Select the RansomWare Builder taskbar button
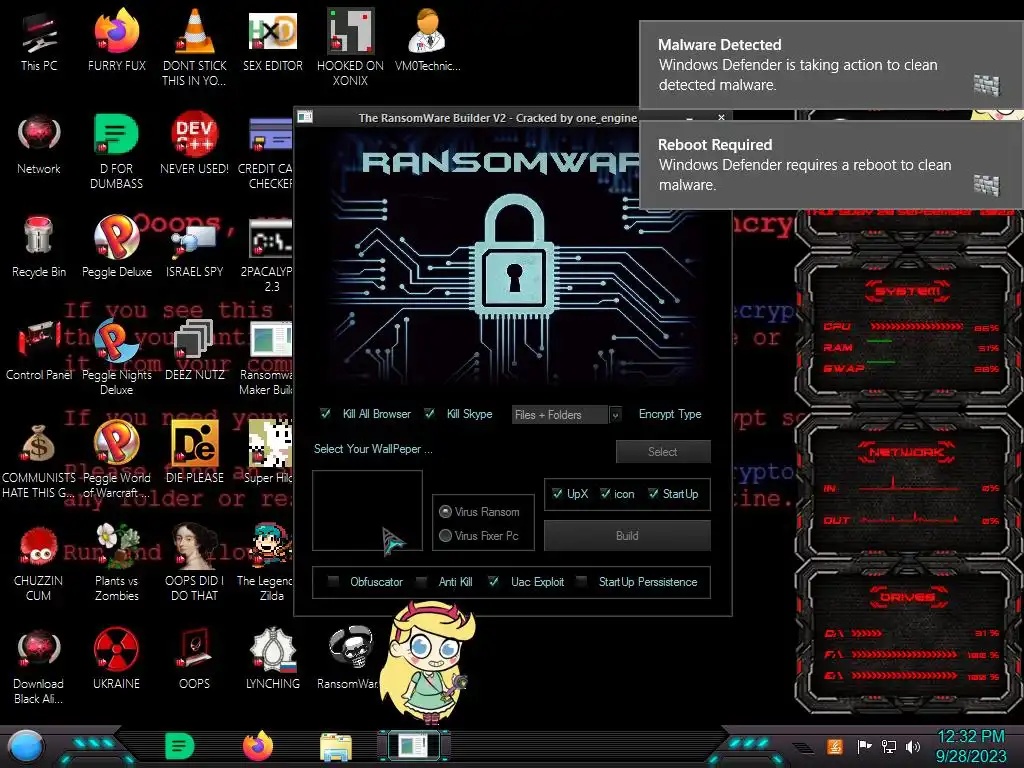 413,745
